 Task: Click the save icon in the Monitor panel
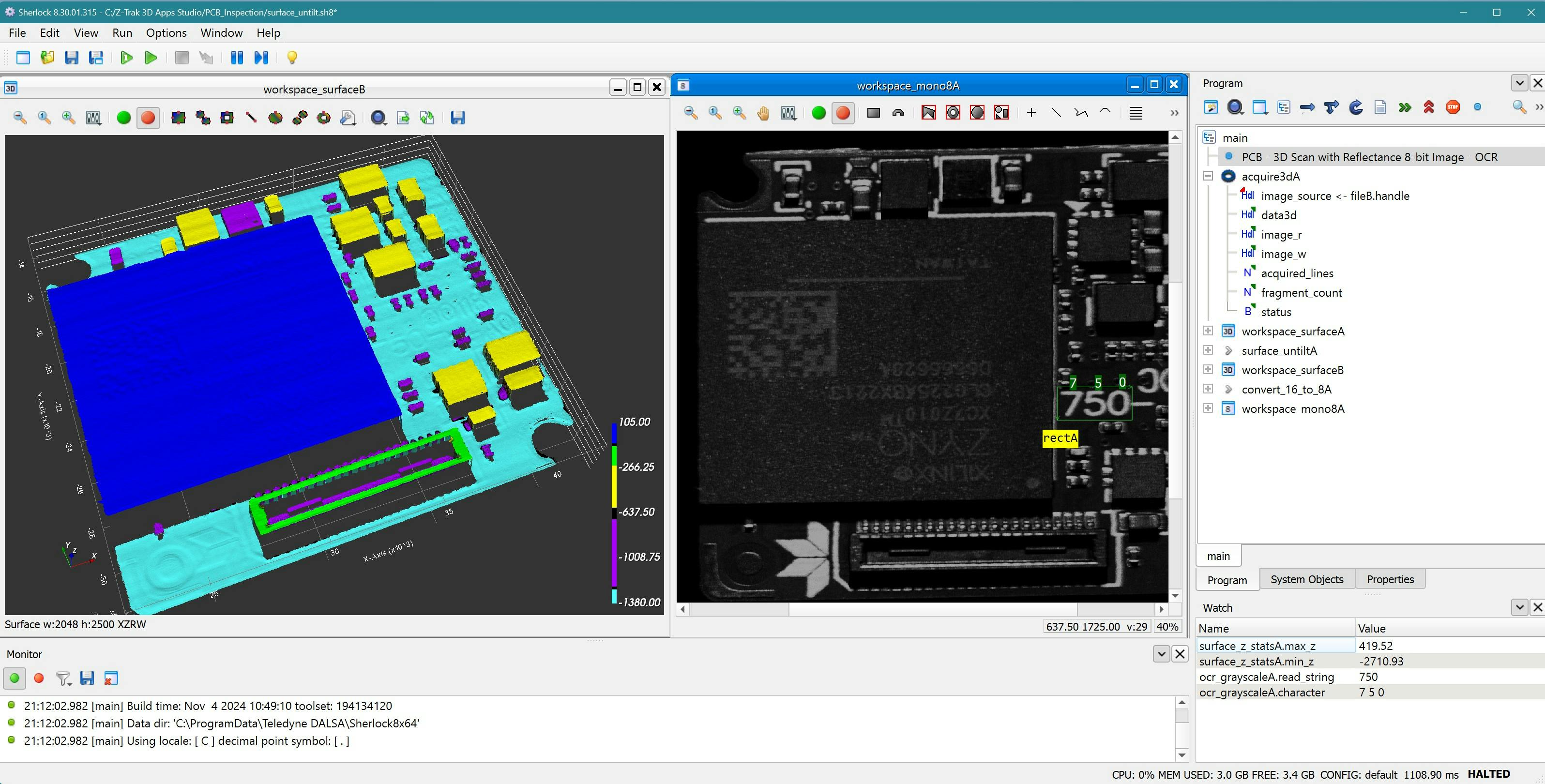(x=88, y=678)
